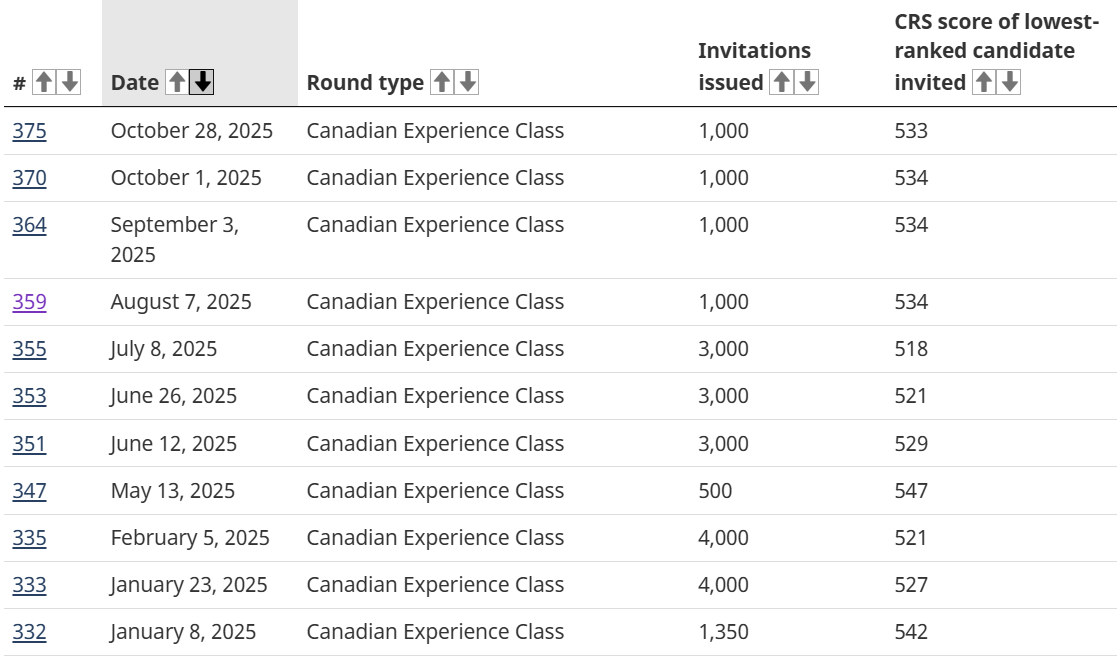Open round 364 link
The height and width of the screenshot is (656, 1117).
point(29,225)
